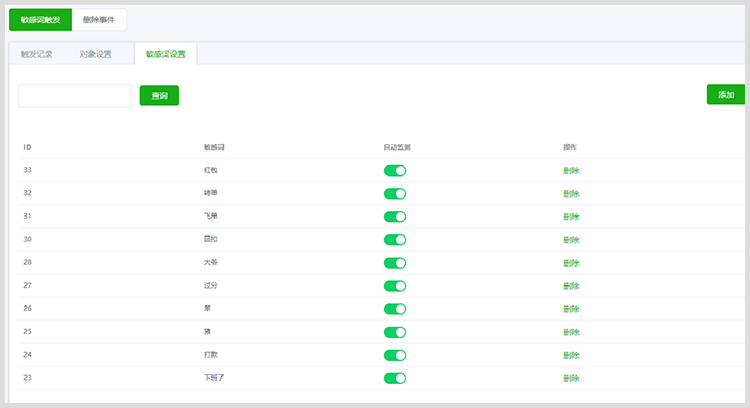Click the green 查询 search button
Image resolution: width=750 pixels, height=408 pixels.
159,95
